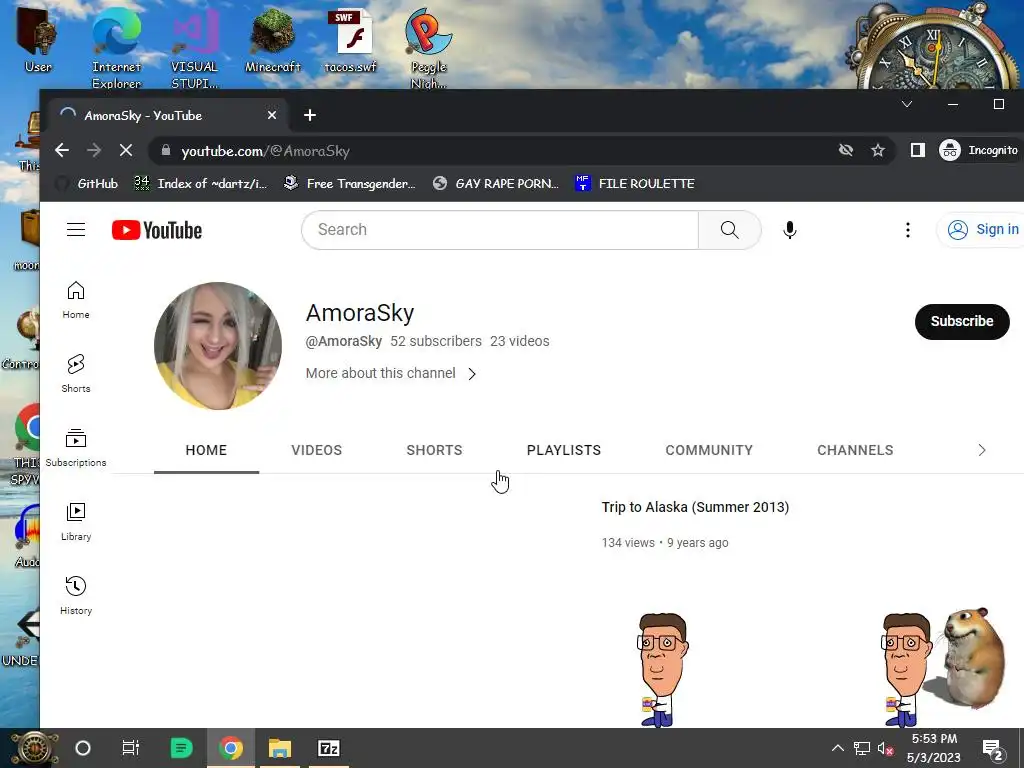The height and width of the screenshot is (768, 1024).
Task: Switch to SHORTS tab
Action: 434,450
